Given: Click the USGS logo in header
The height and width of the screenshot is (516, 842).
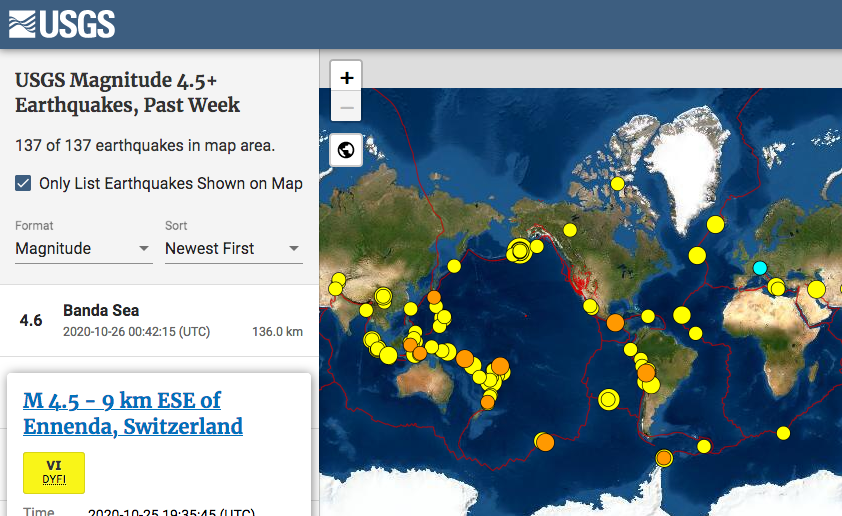Looking at the screenshot, I should 62,24.
